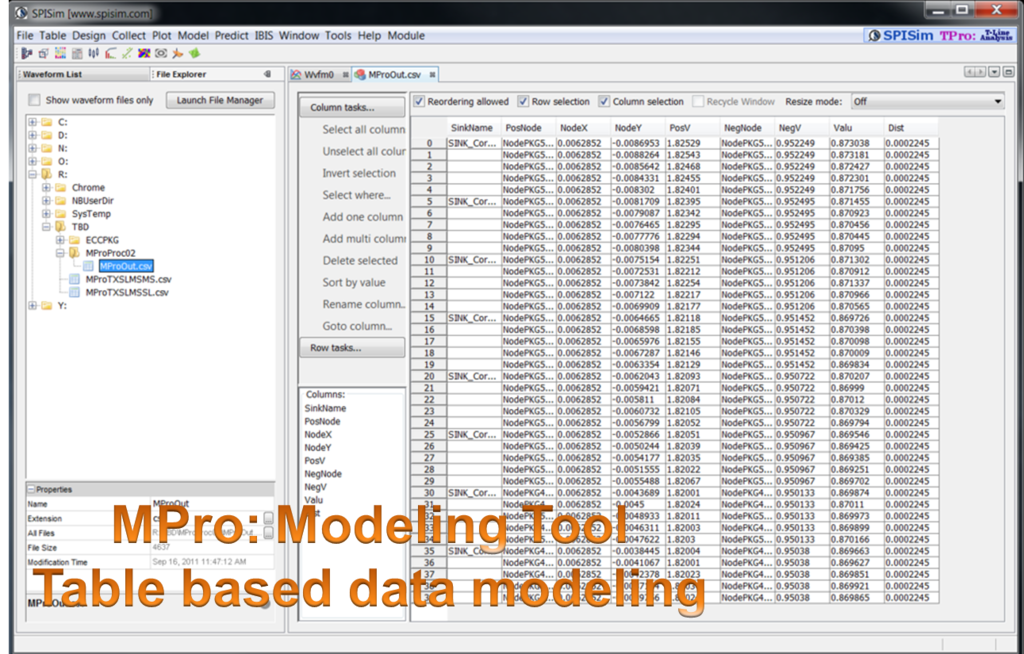The height and width of the screenshot is (654, 1024).
Task: Click the orange star toolbar icon
Action: click(177, 53)
